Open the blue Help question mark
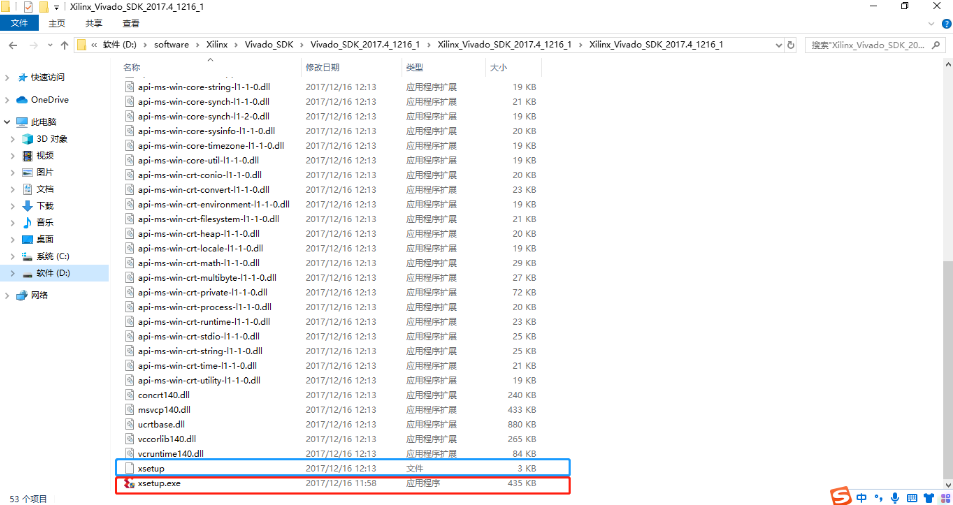 [946, 24]
